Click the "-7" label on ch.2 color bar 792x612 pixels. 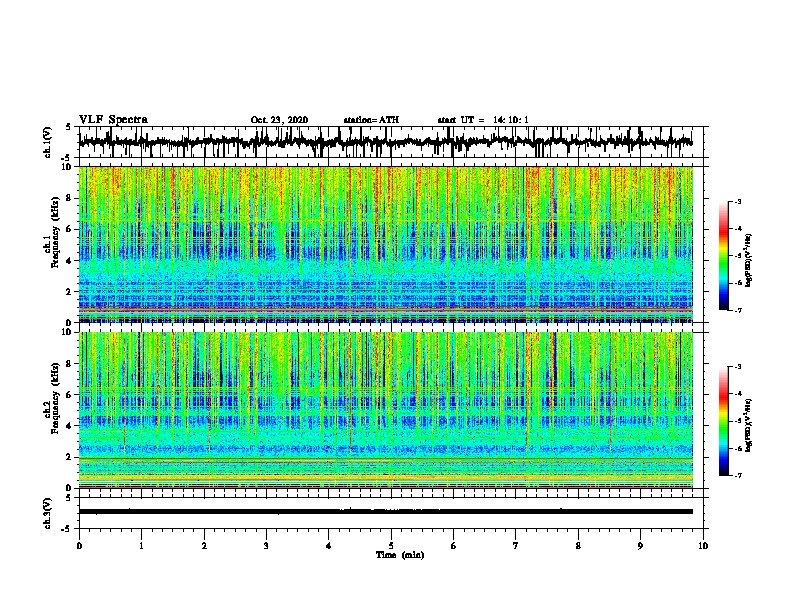[x=738, y=475]
